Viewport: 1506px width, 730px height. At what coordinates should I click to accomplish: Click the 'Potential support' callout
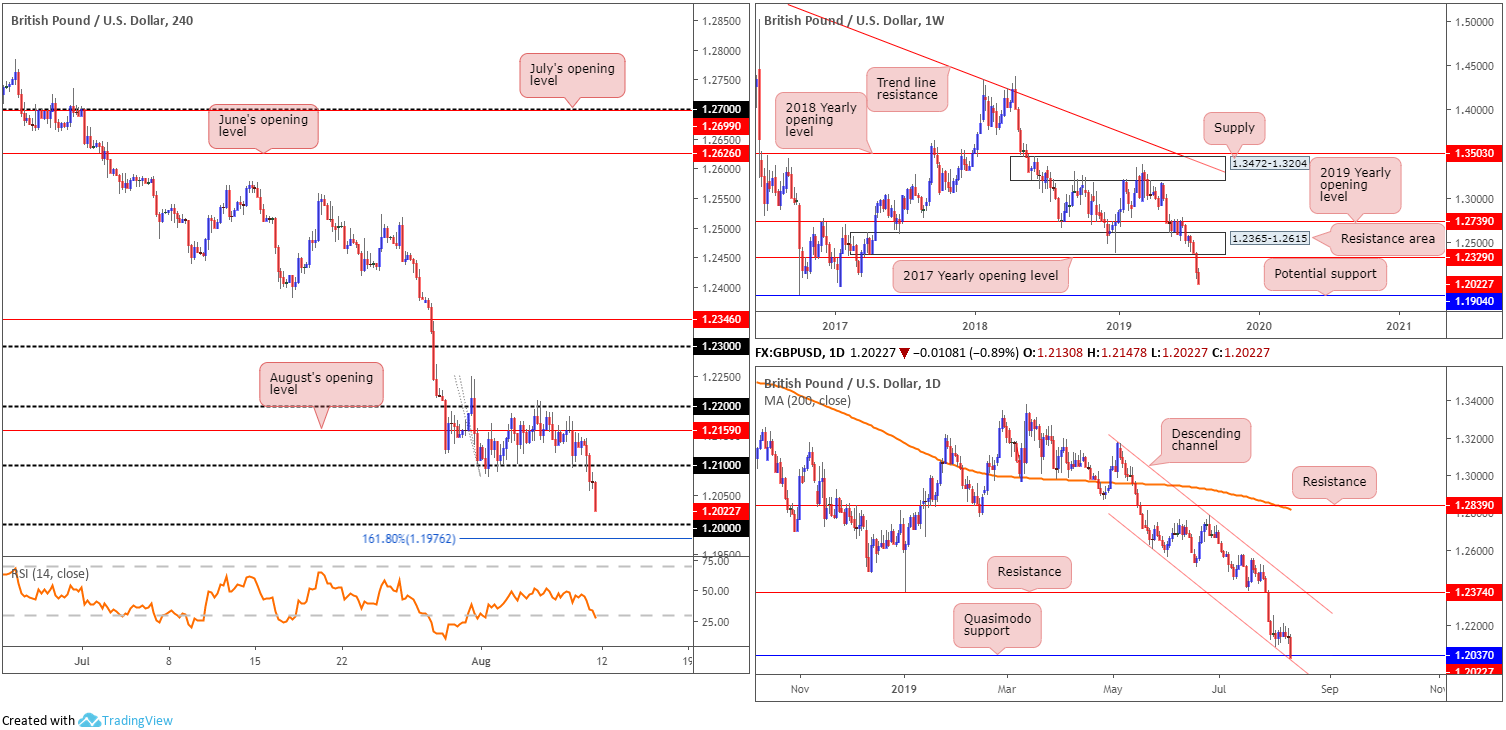(1325, 274)
